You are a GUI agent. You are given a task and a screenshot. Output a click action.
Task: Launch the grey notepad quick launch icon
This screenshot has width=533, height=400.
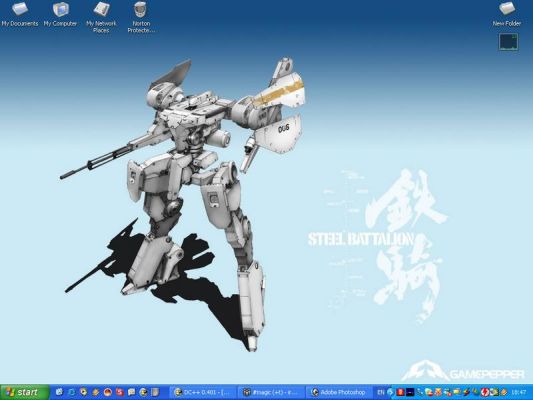click(155, 392)
